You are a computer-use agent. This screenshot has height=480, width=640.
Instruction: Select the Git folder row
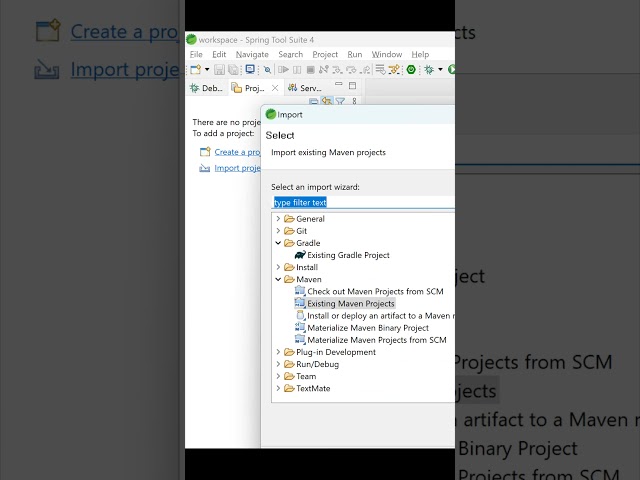click(x=296, y=231)
